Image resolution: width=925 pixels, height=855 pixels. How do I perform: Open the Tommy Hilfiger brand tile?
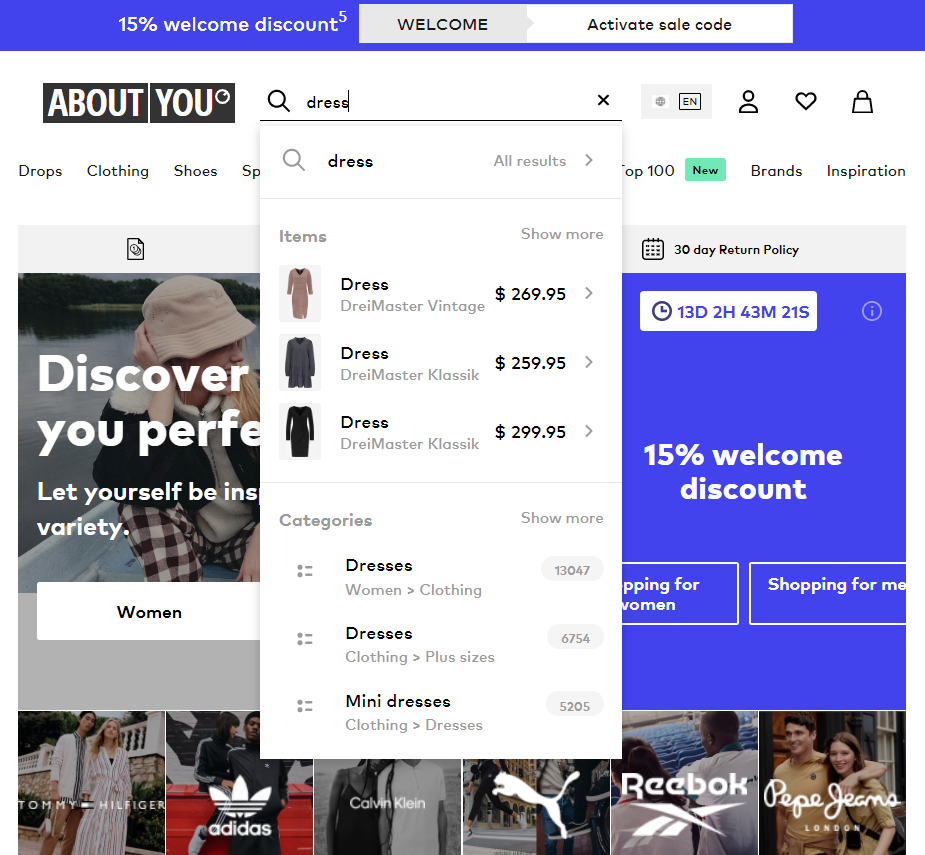[x=91, y=782]
